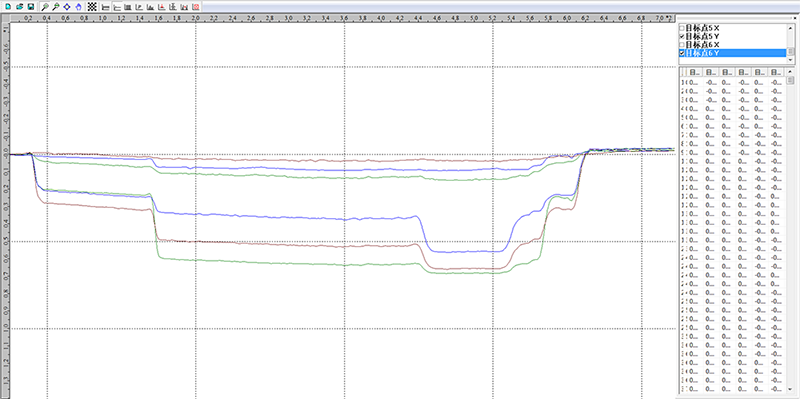Click the red bullseye target toolbar icon

195,7
